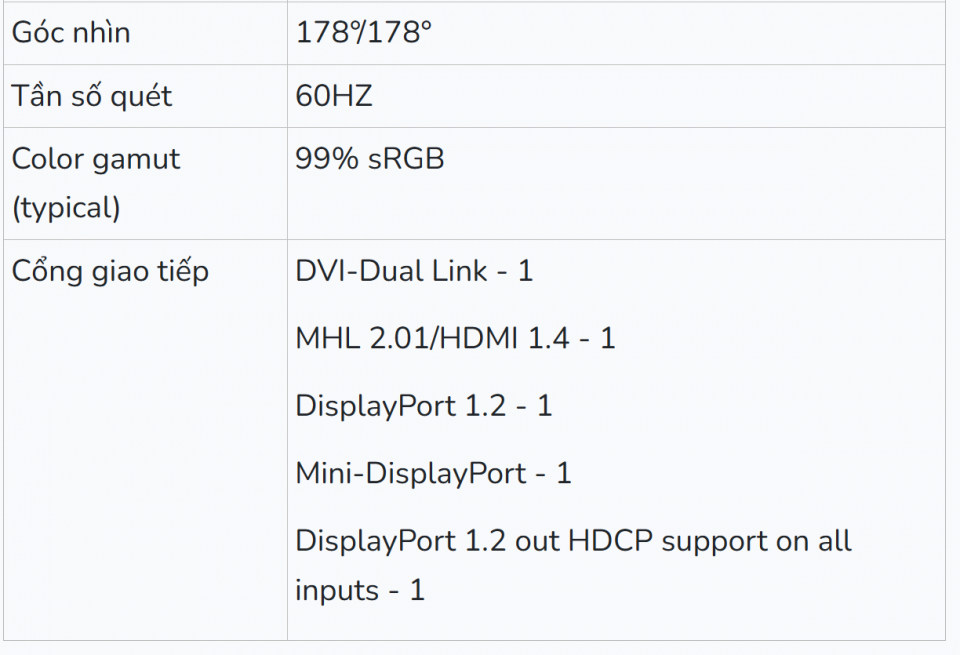Select the "Cổng giao tiếp" row label
960x655 pixels.
[110, 271]
